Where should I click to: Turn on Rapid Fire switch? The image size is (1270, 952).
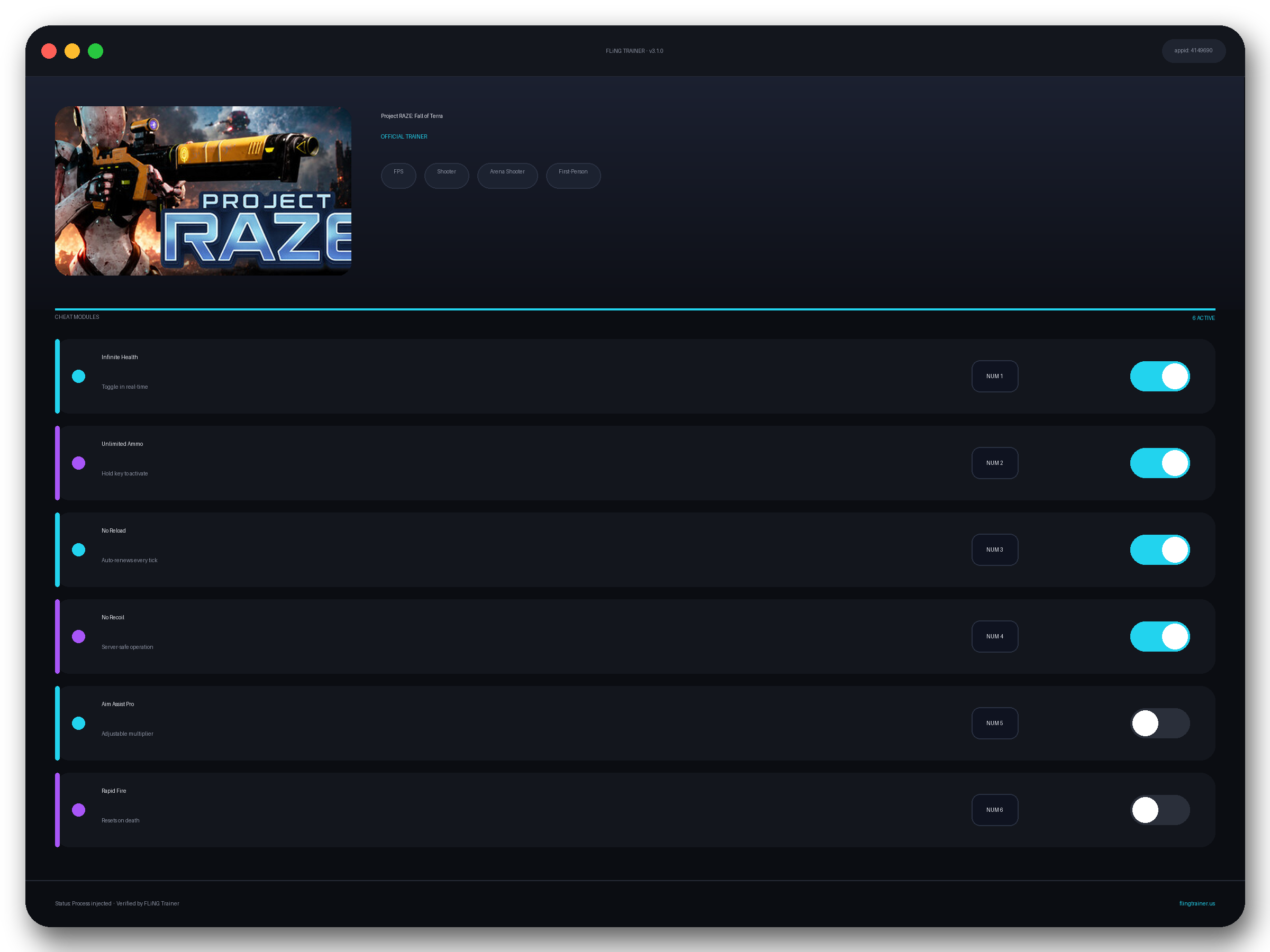1160,809
